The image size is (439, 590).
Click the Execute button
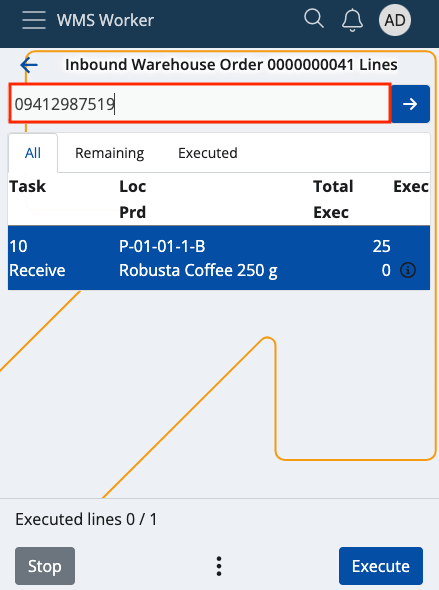(381, 566)
